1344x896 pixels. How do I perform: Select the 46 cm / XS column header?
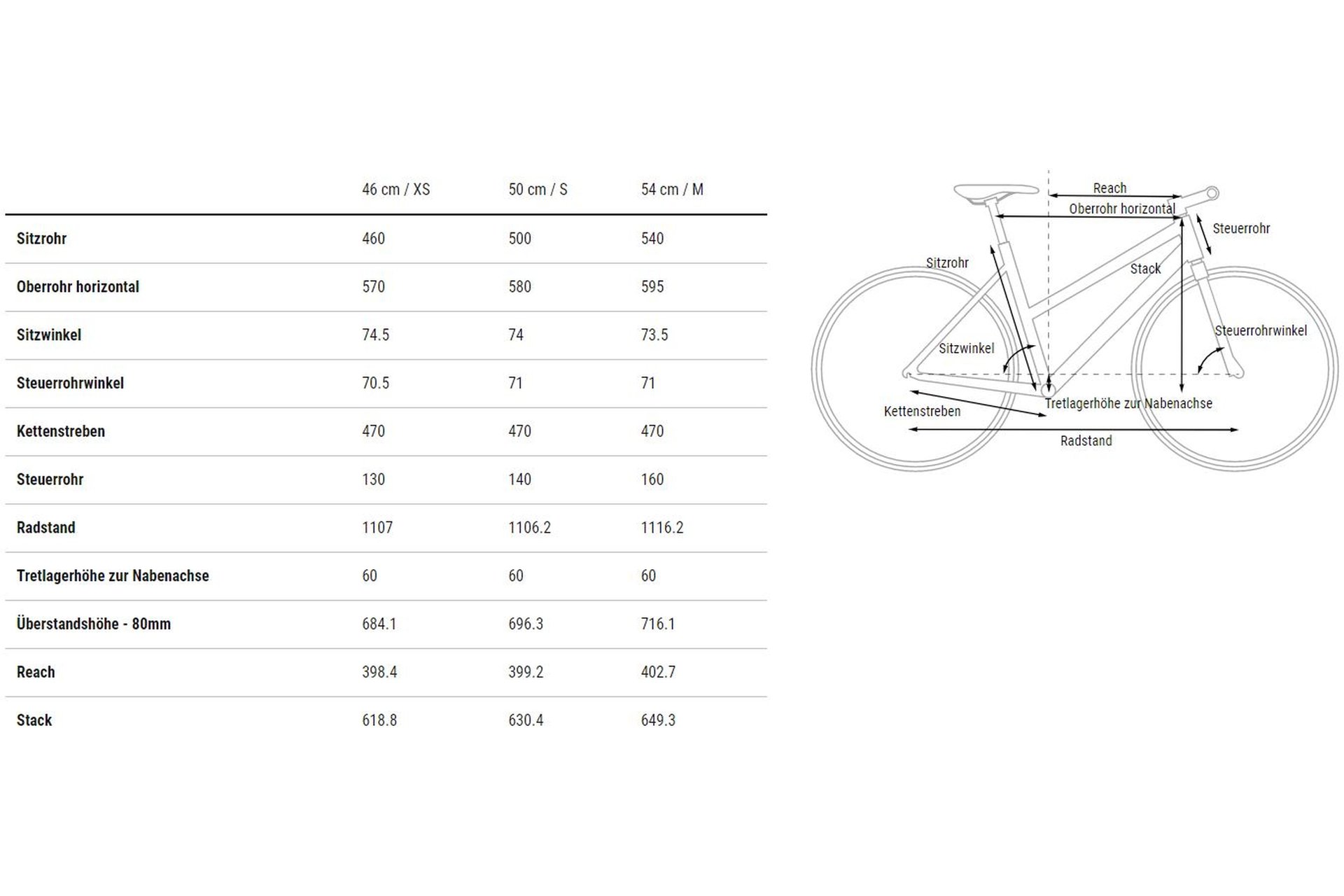[395, 189]
